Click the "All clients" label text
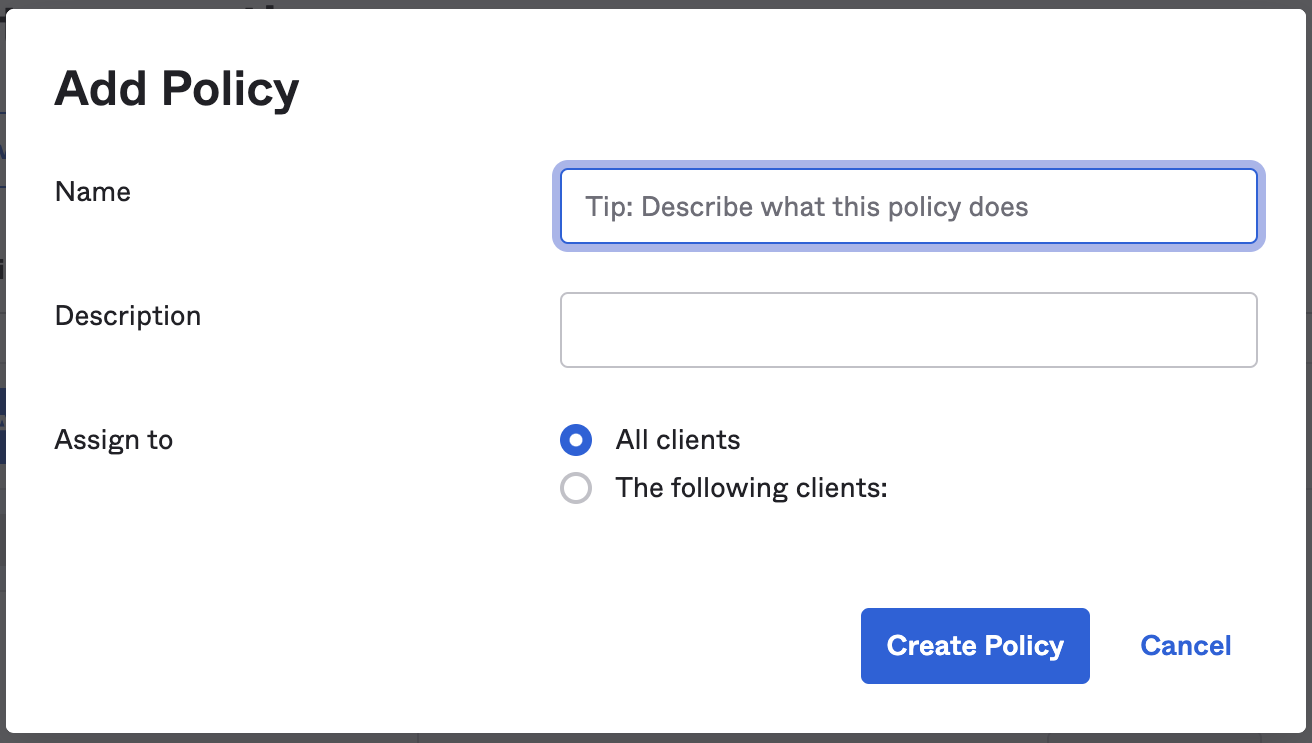Screen dimensions: 1312x743 678,440
